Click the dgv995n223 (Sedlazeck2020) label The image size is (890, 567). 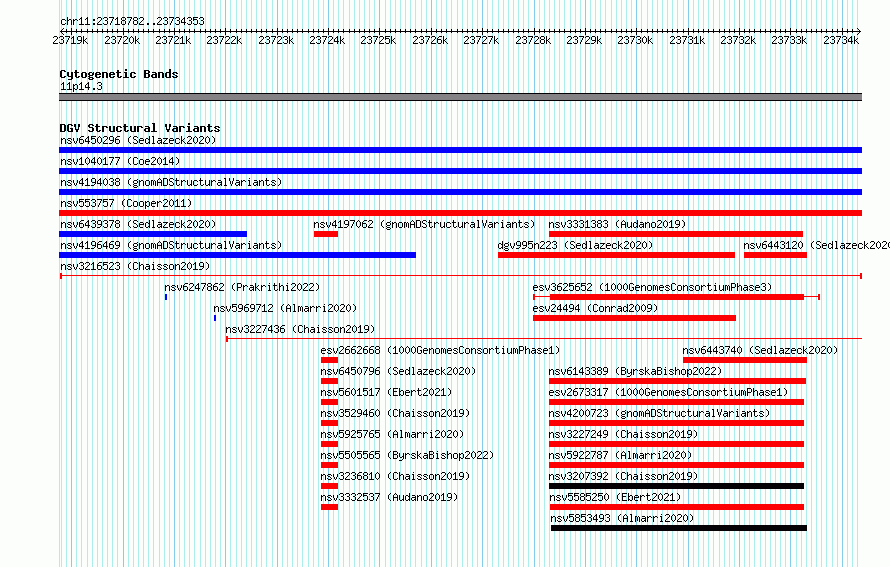click(575, 245)
